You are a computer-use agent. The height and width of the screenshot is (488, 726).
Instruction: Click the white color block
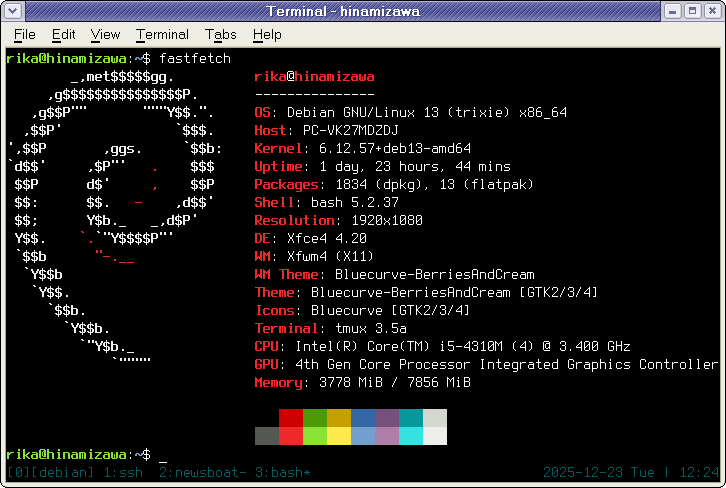(x=435, y=436)
